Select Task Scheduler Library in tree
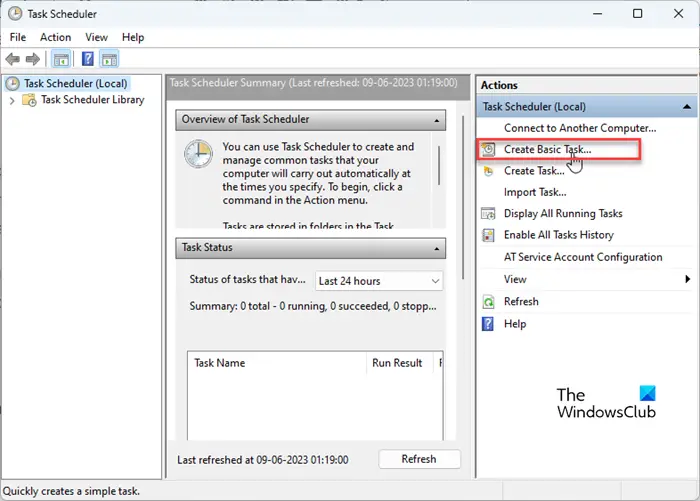Screen dimensions: 700x501 coord(92,100)
